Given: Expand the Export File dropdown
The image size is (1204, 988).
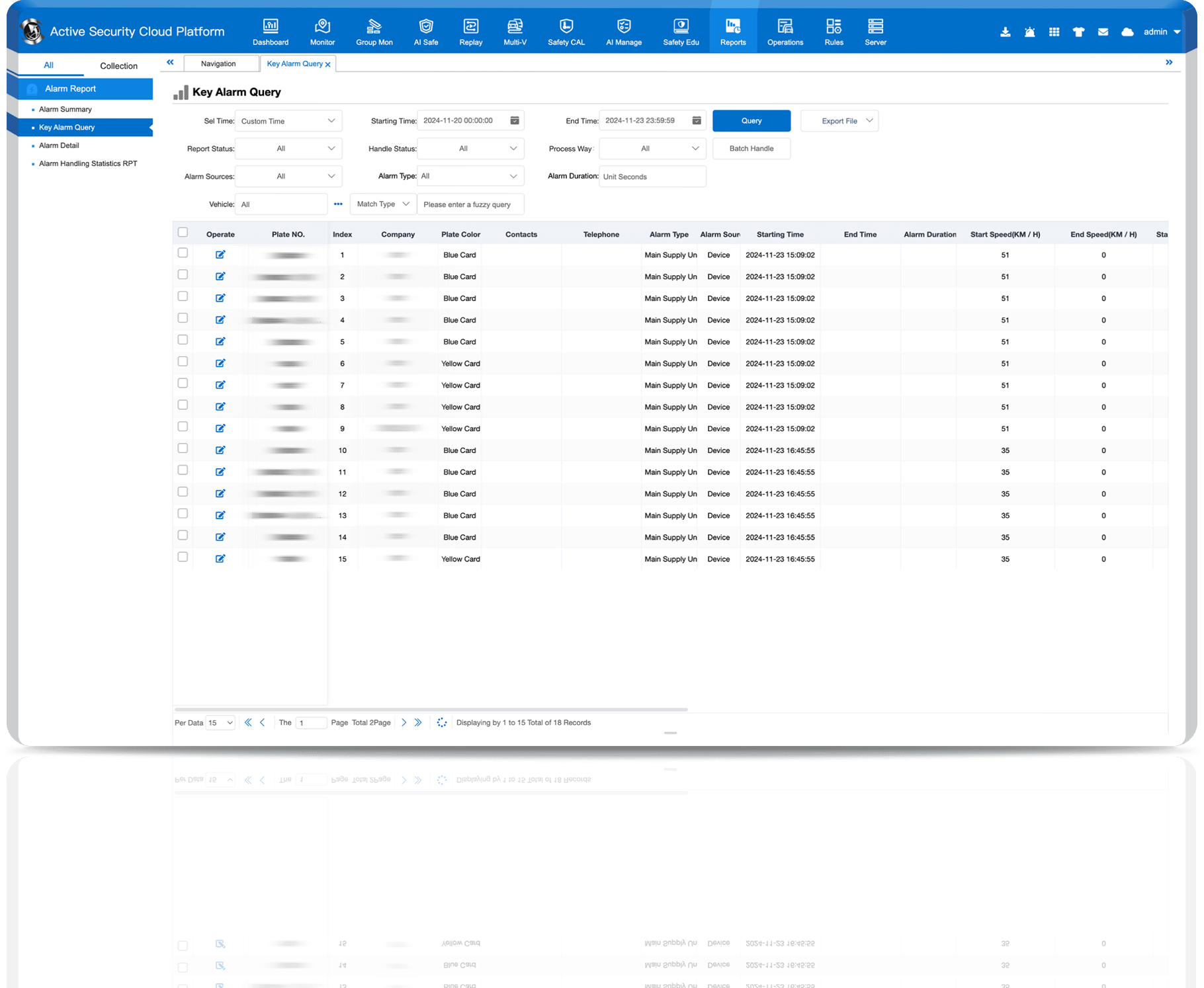Looking at the screenshot, I should 839,121.
